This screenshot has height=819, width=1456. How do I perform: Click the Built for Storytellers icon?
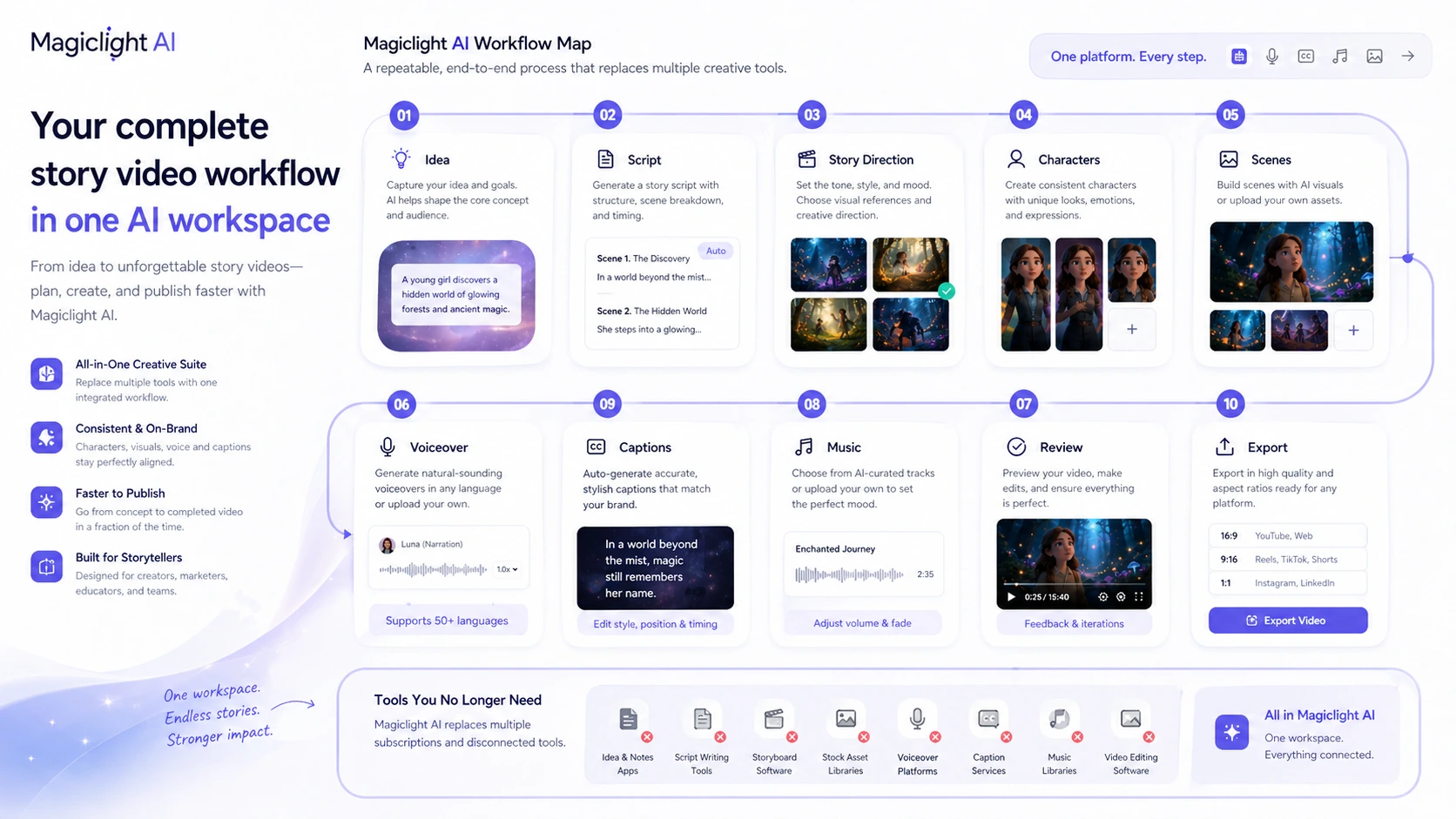pyautogui.click(x=47, y=567)
